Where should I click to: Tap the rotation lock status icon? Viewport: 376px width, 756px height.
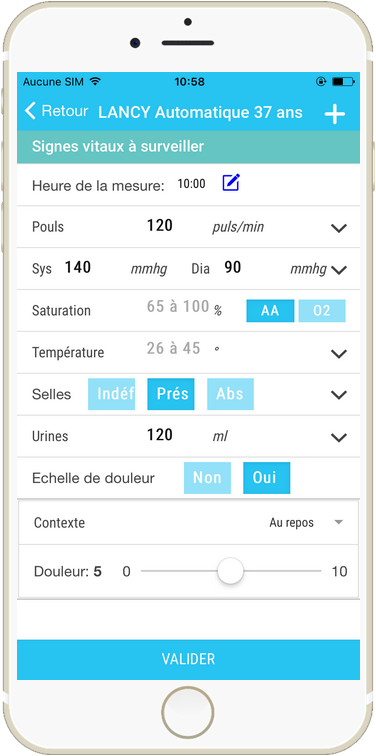(321, 81)
